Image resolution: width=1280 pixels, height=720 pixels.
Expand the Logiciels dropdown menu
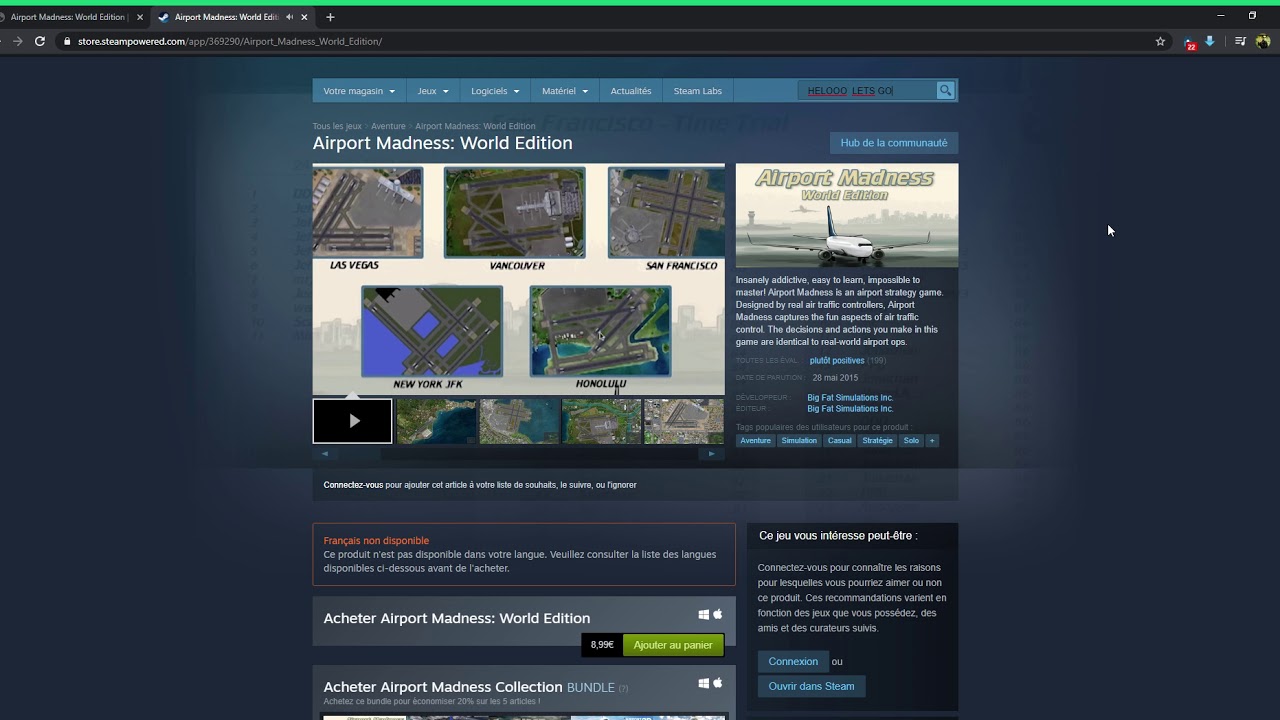tap(495, 91)
